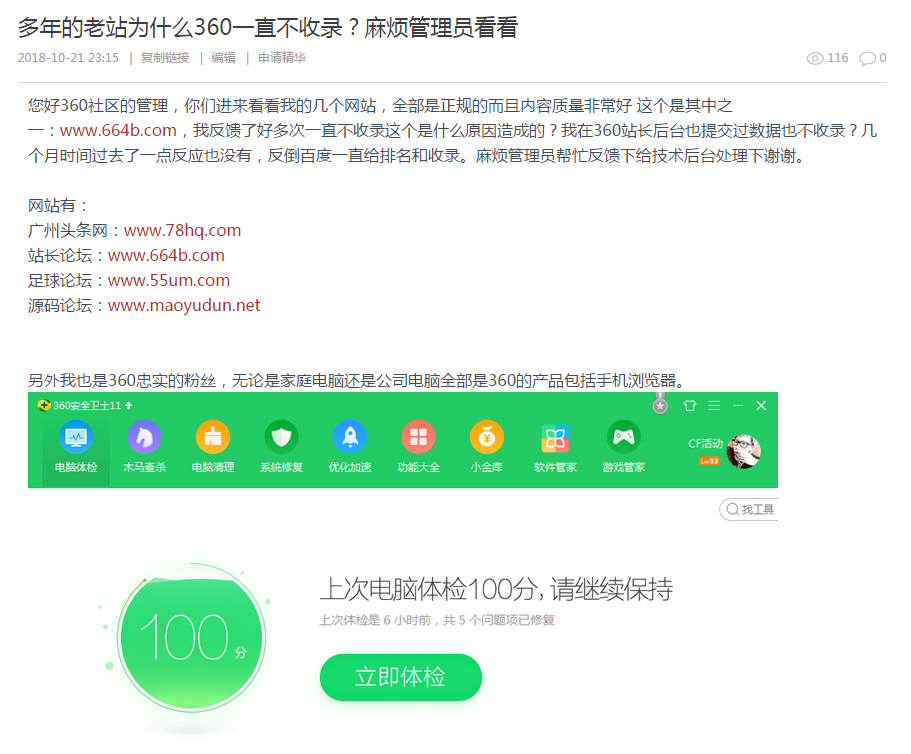The image size is (911, 754).
Task: Open the 电脑体检 icon in 360 toolbar
Action: coord(76,438)
